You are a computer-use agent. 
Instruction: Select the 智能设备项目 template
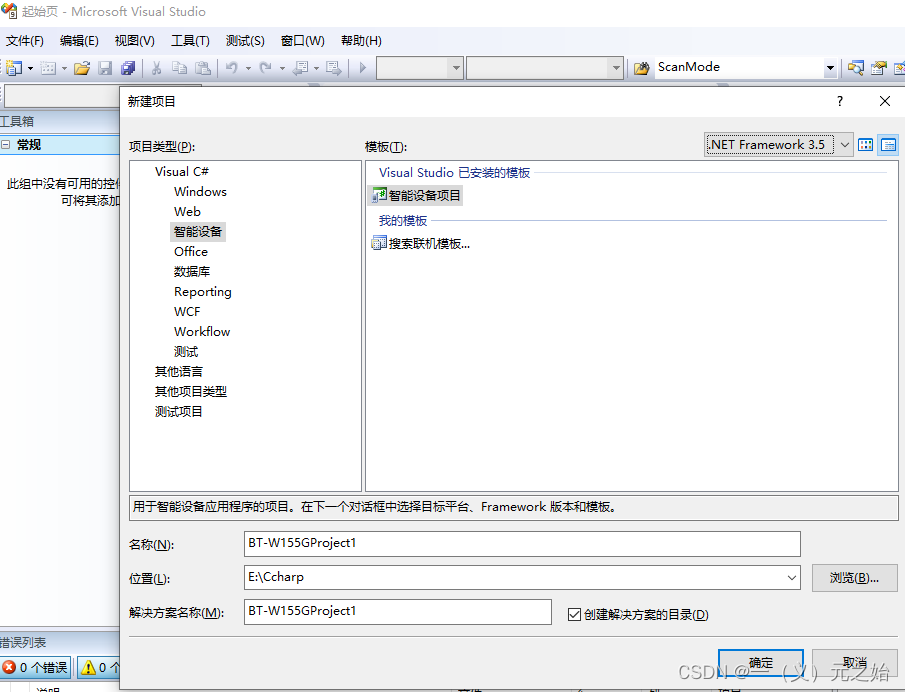pos(416,196)
